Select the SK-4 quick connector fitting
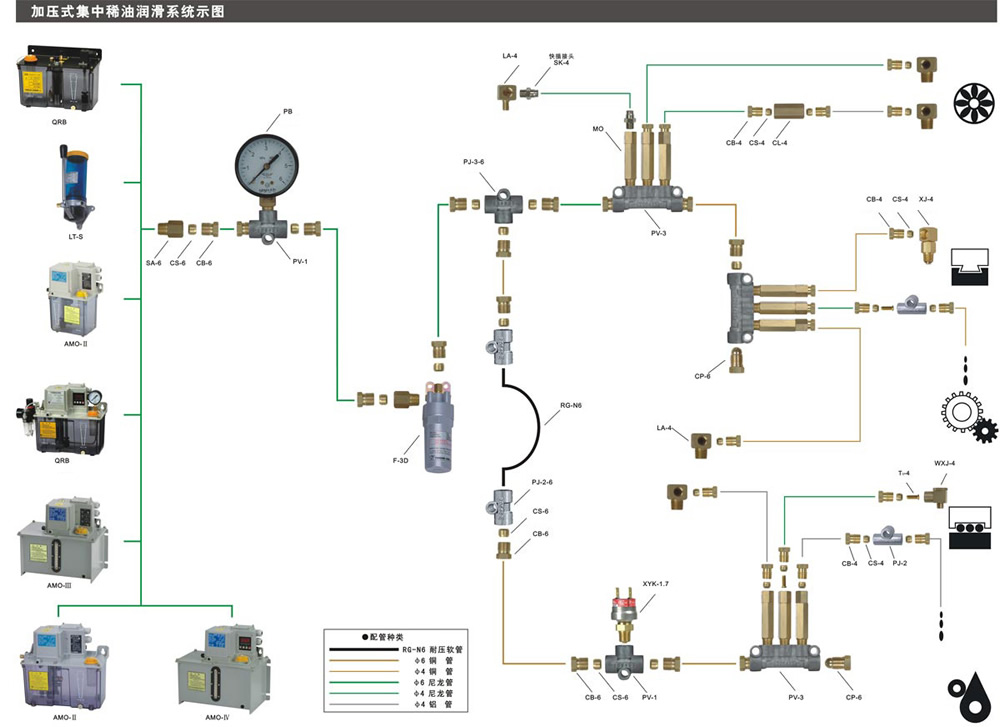The image size is (1000, 727). [x=531, y=93]
